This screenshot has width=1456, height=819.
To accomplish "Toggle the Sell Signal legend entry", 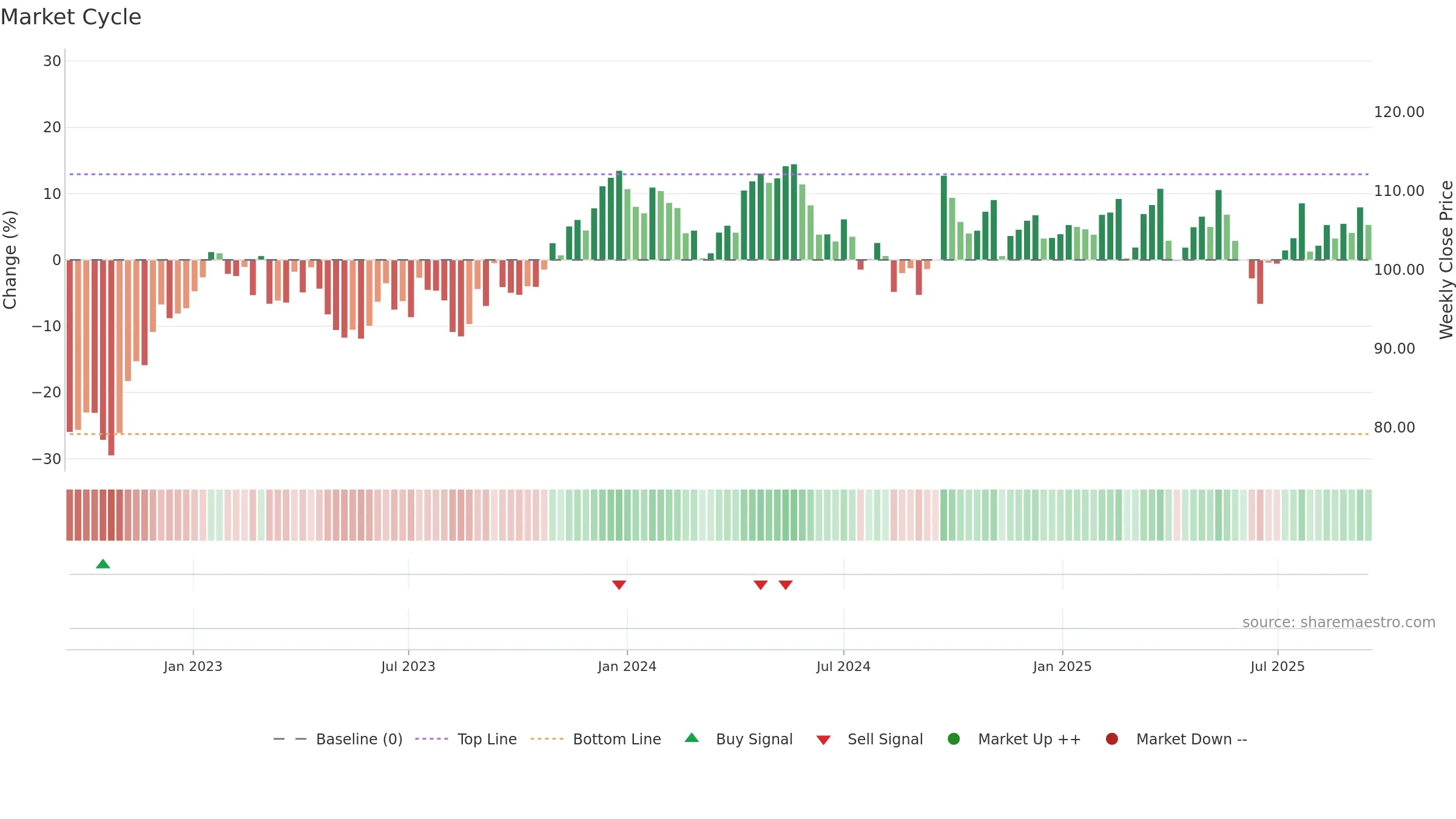I will [869, 739].
